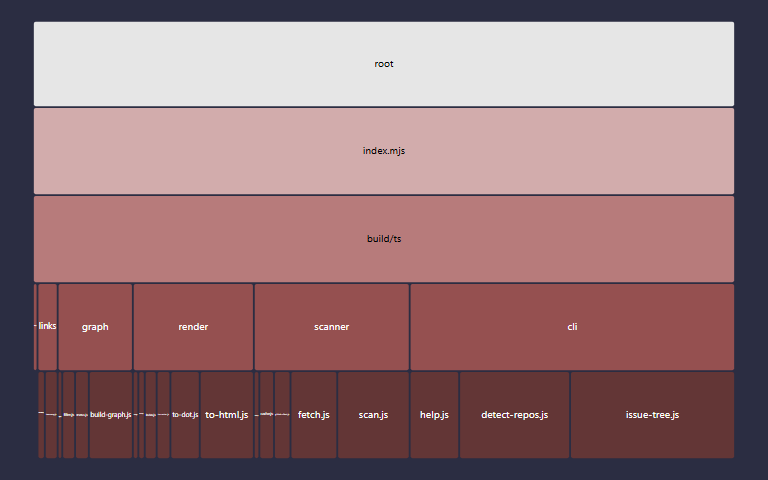The image size is (768, 480).
Task: Select the scan.js file block
Action: coord(373,415)
